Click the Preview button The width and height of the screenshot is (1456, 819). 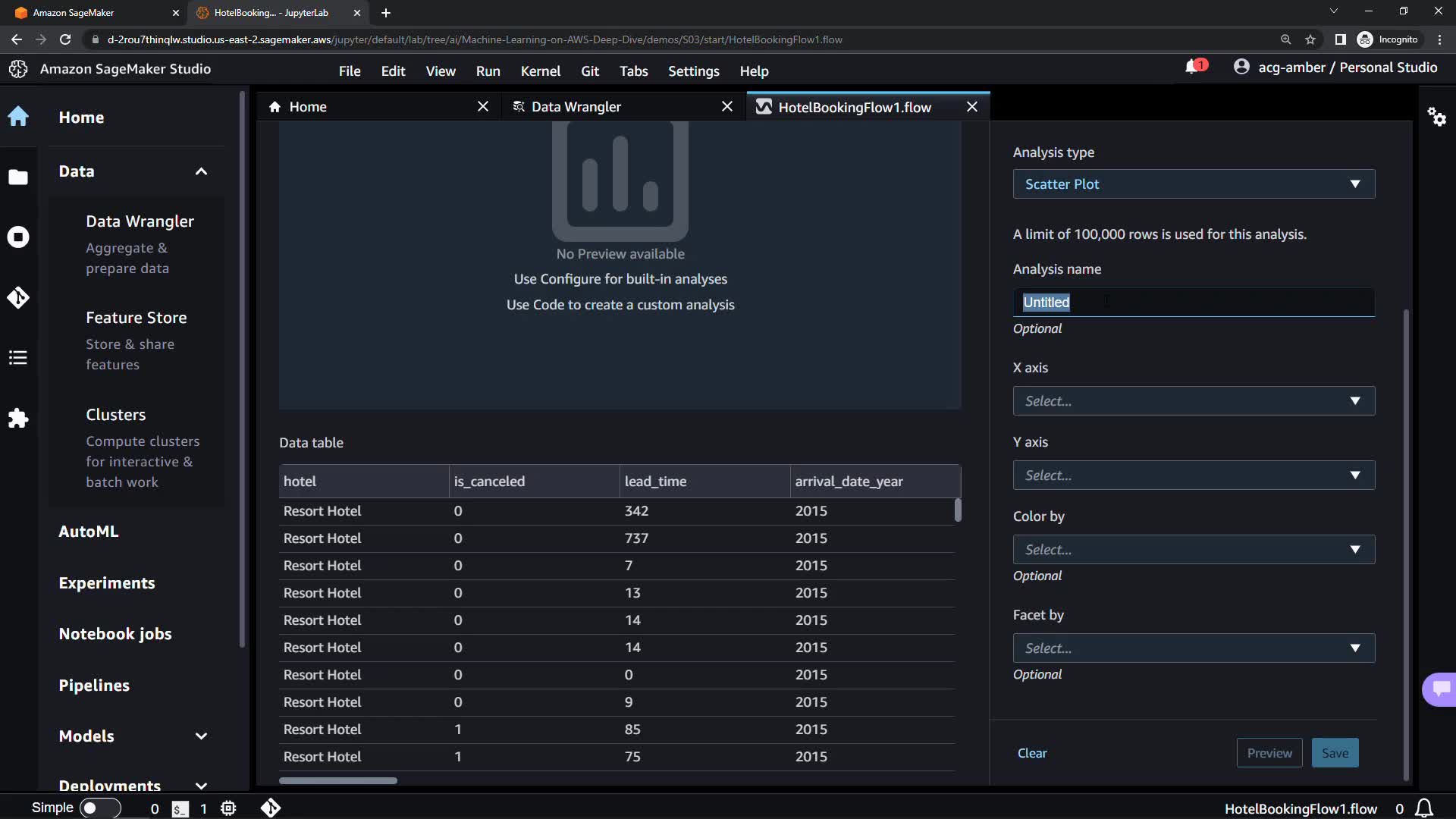pos(1269,753)
